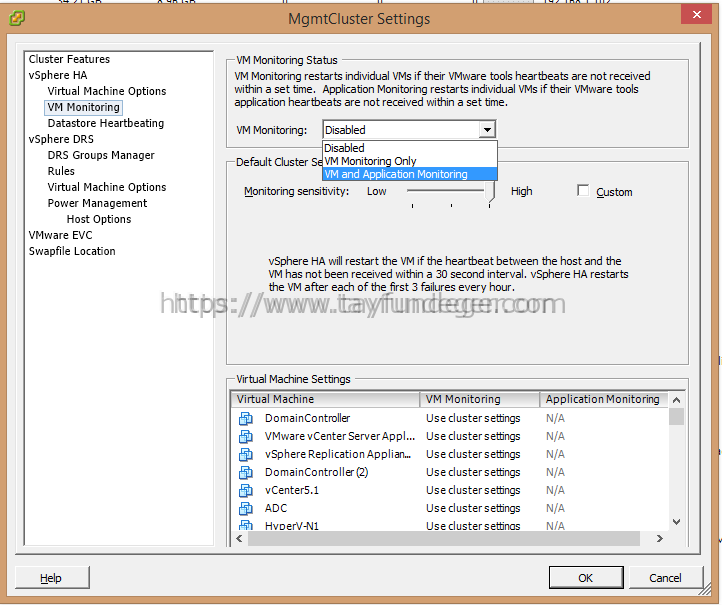Click the horizontal scroll right arrow
The height and width of the screenshot is (606, 722).
click(660, 538)
